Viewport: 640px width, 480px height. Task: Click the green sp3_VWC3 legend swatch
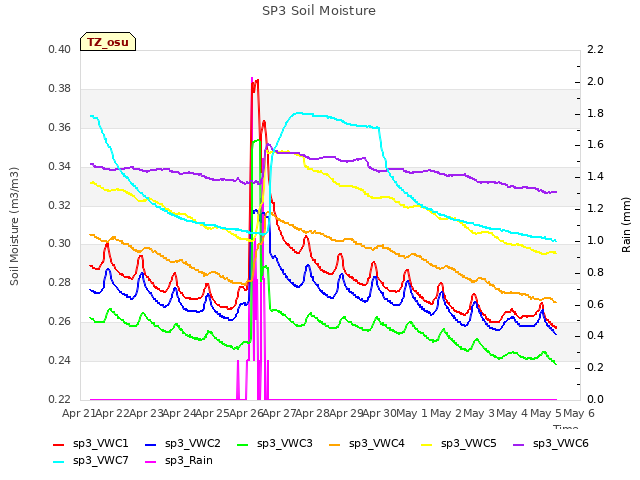click(243, 444)
